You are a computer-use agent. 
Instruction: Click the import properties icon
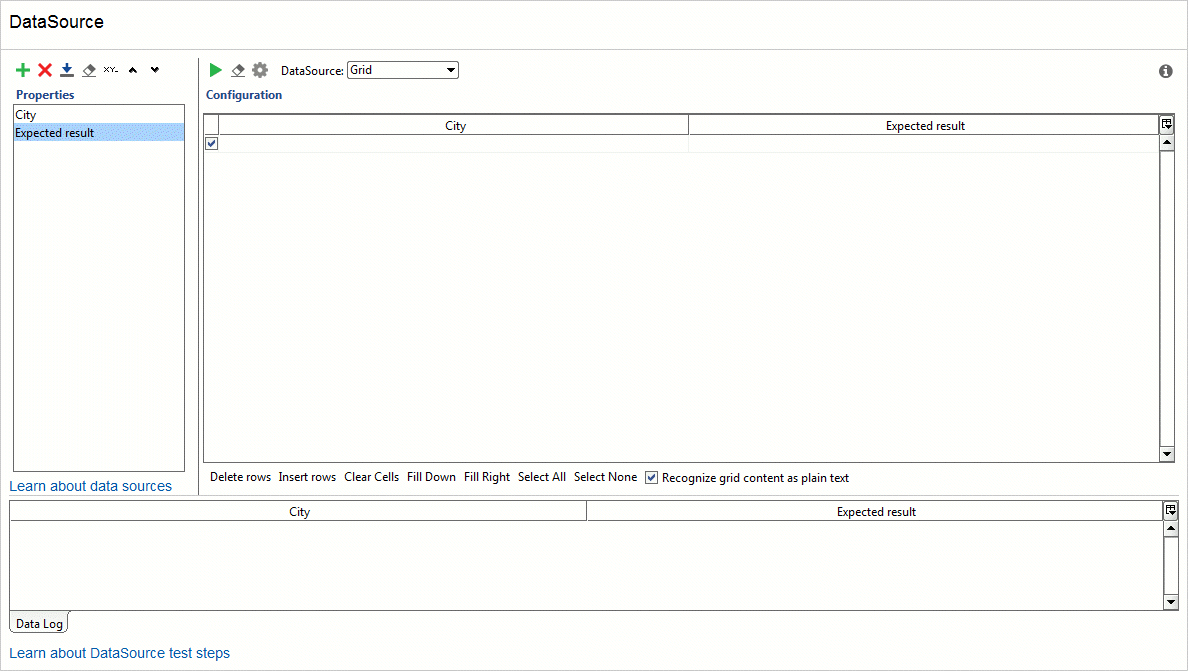pyautogui.click(x=66, y=70)
